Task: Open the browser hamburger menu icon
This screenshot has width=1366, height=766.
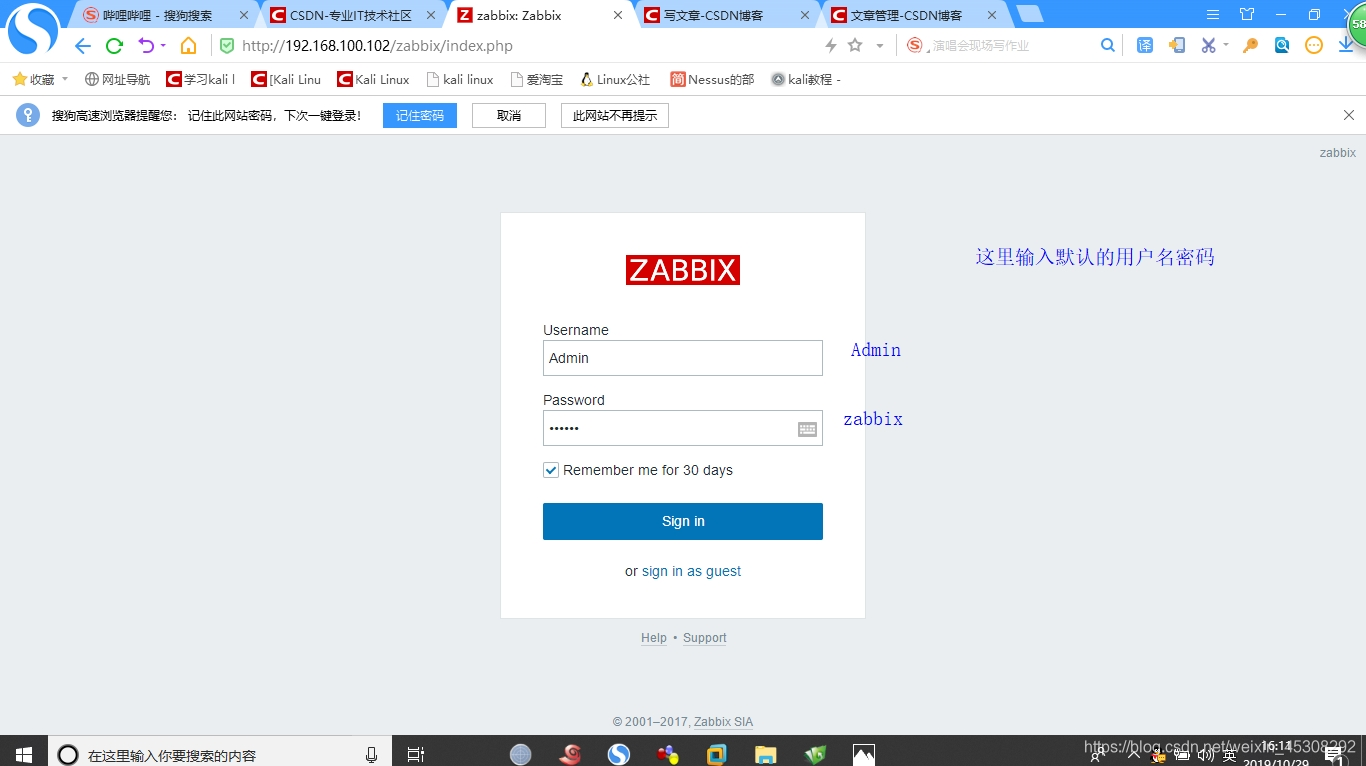Action: tap(1213, 15)
